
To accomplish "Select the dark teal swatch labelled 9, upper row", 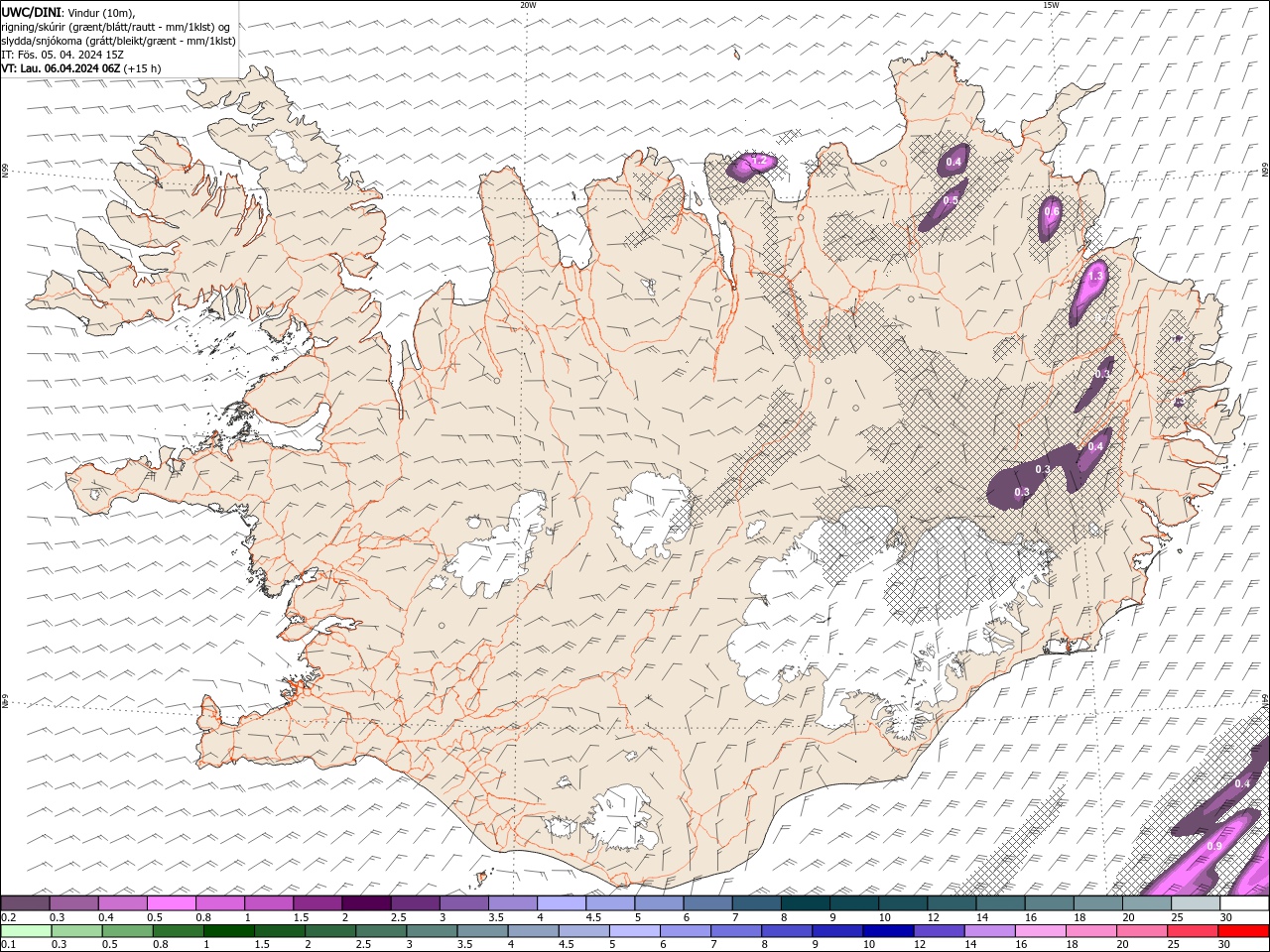I will pyautogui.click(x=853, y=903).
